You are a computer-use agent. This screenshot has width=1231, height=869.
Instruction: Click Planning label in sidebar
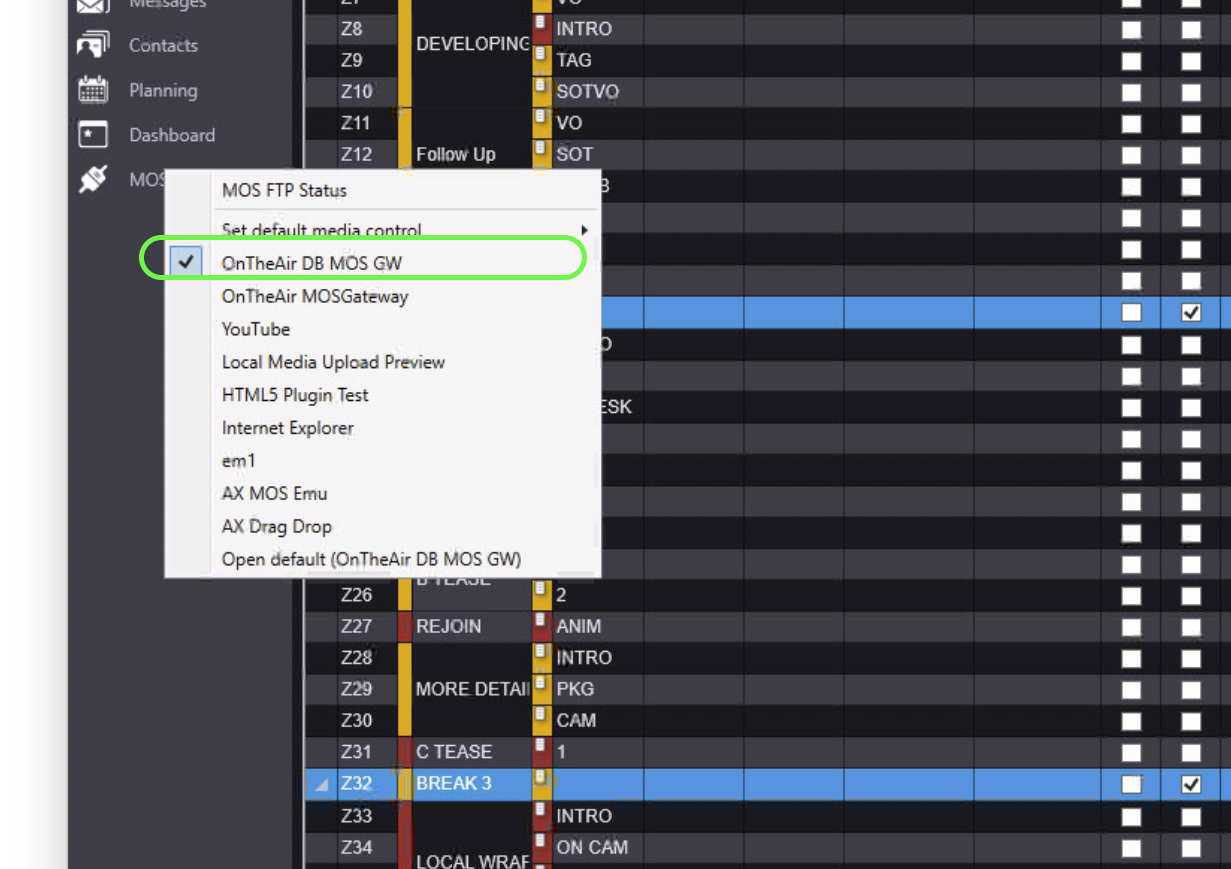pos(163,90)
